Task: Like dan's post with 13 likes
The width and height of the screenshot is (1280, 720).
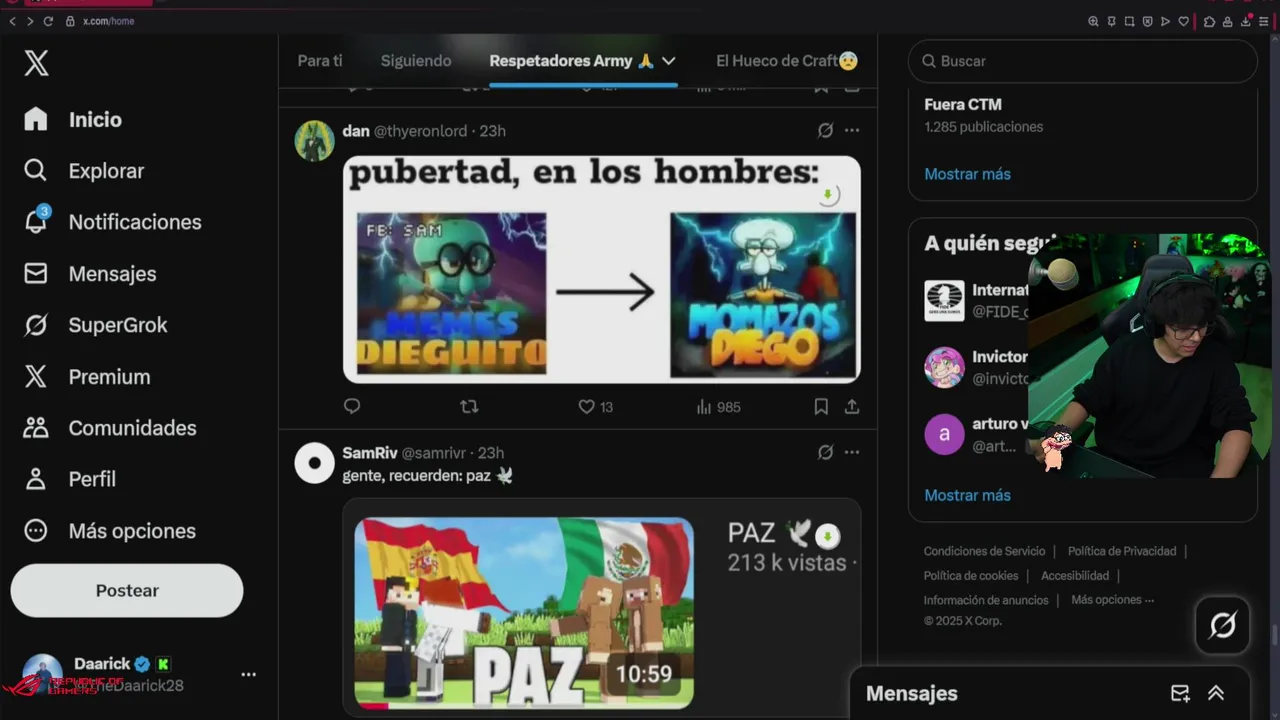Action: point(596,407)
